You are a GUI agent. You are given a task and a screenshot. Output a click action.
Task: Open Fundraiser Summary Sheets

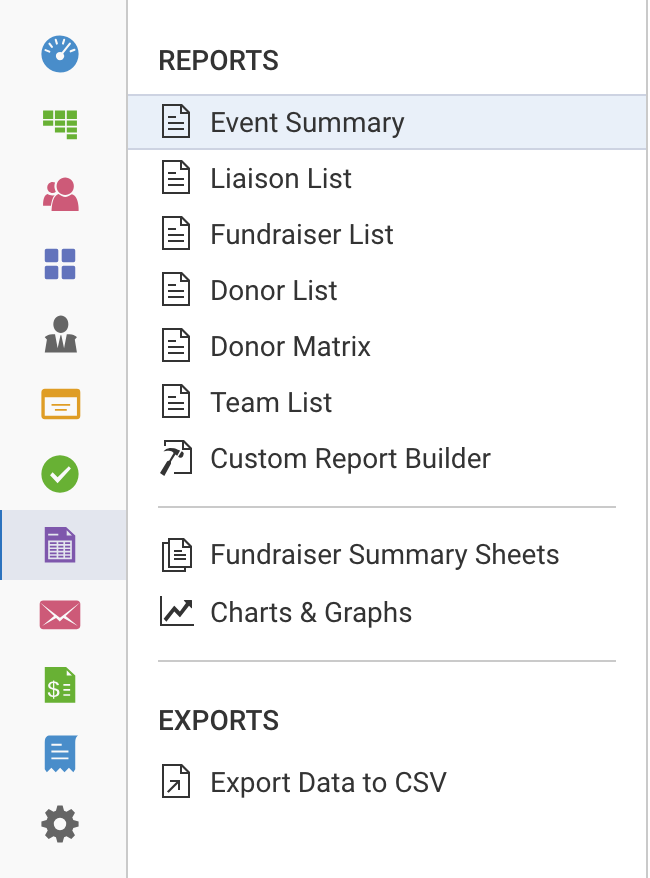pyautogui.click(x=384, y=554)
